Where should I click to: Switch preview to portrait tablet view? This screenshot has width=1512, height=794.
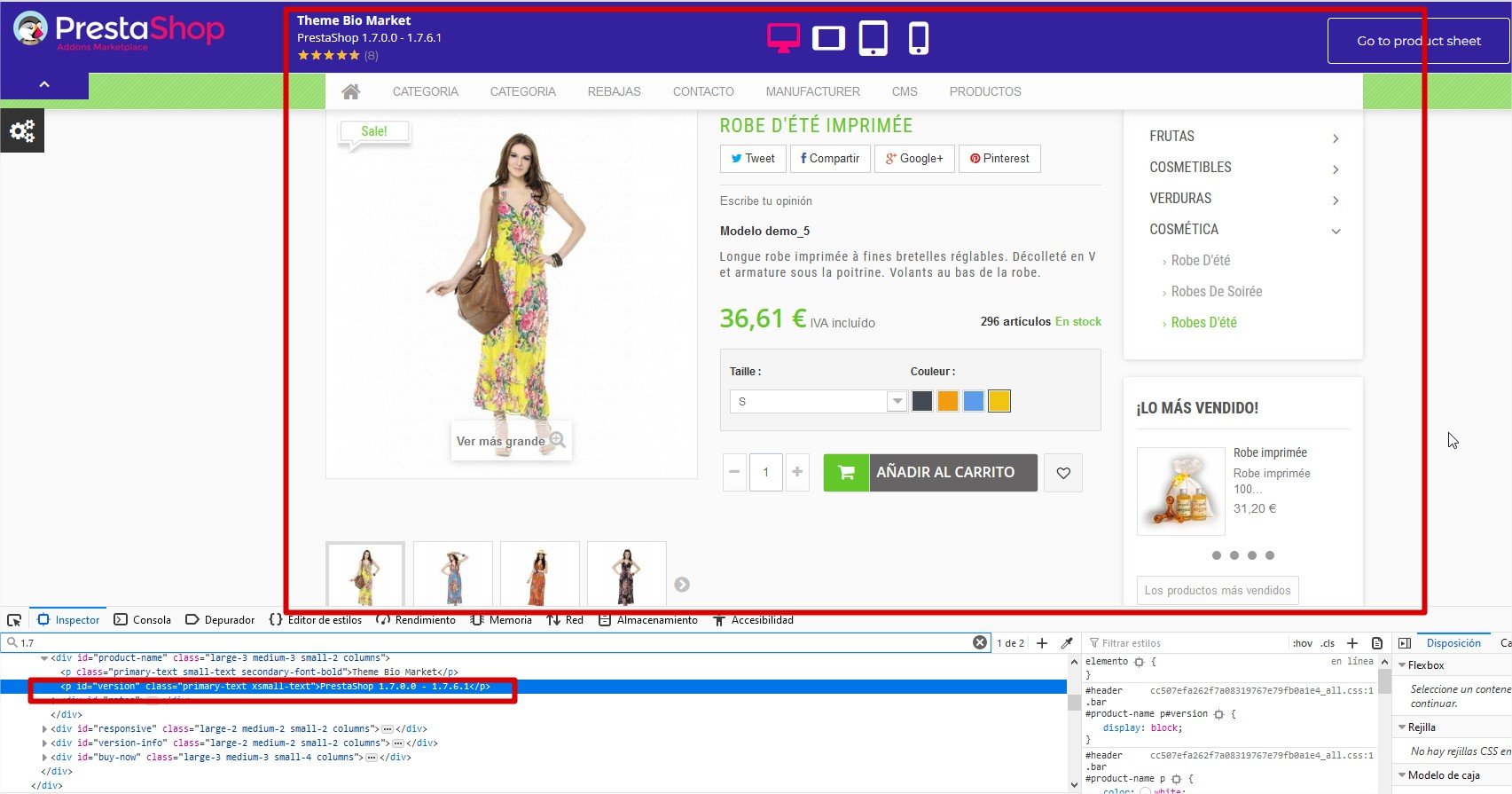point(874,38)
